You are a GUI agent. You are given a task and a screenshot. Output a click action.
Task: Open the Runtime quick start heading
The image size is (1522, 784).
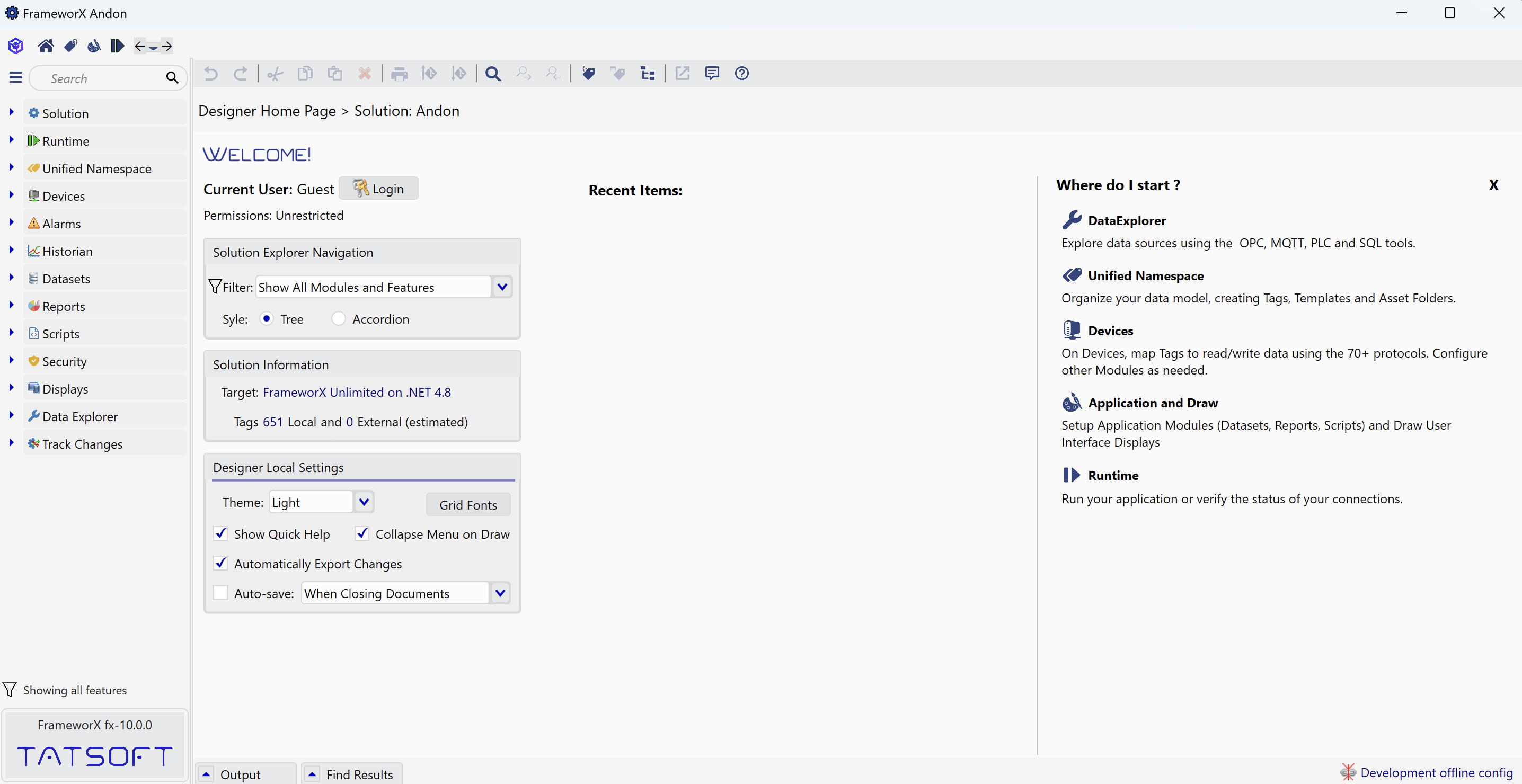pos(1113,475)
